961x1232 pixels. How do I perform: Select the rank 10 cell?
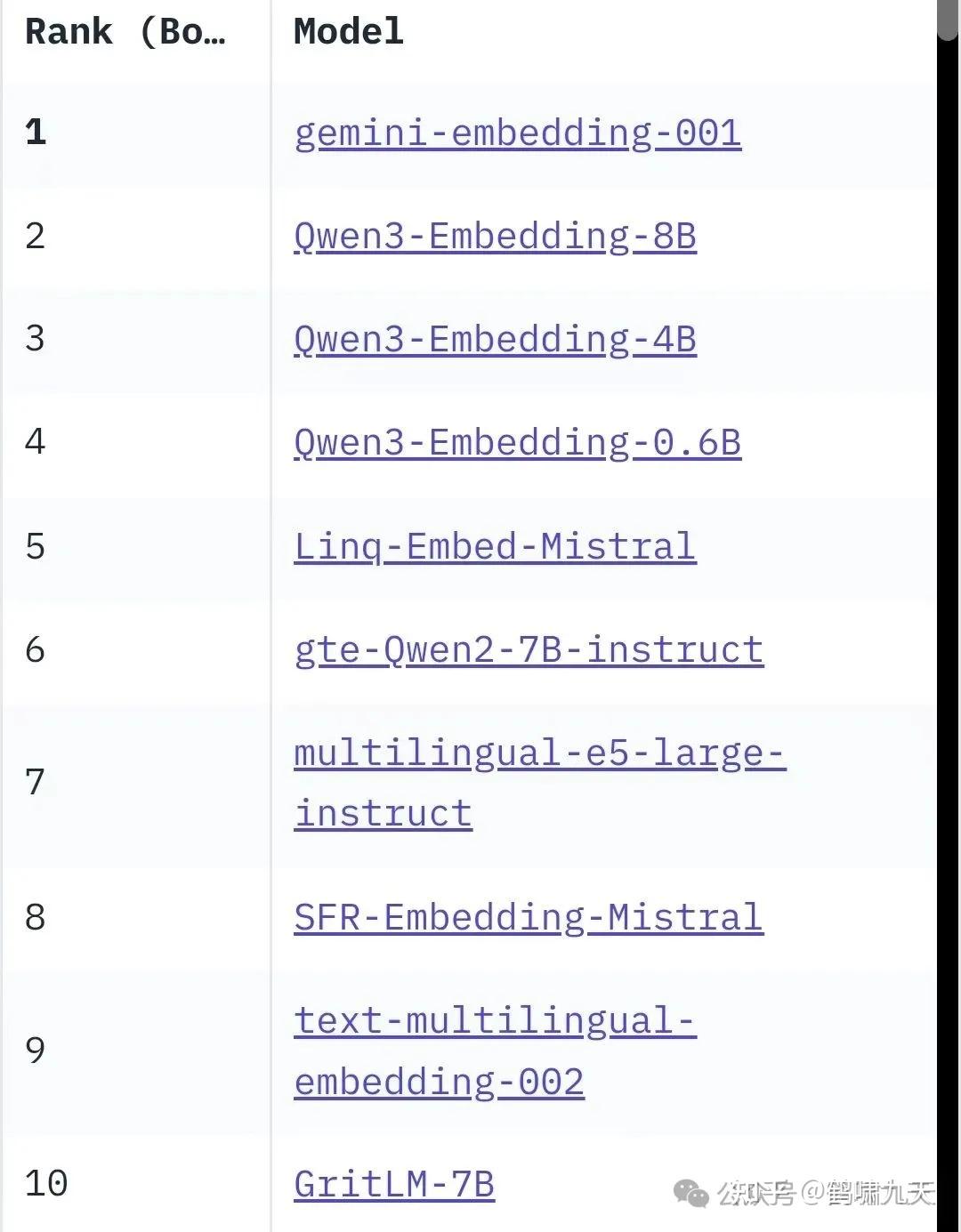[46, 1184]
